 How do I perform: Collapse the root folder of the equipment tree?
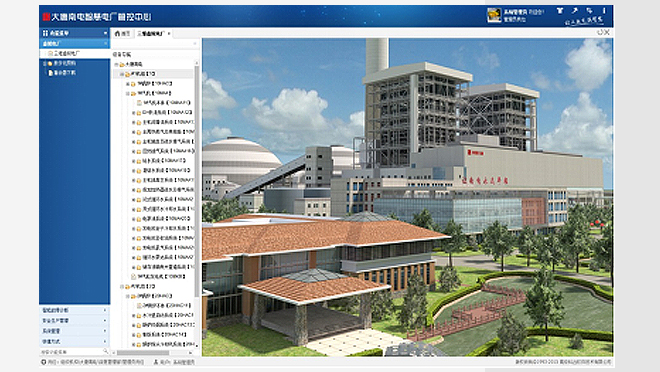[x=117, y=64]
